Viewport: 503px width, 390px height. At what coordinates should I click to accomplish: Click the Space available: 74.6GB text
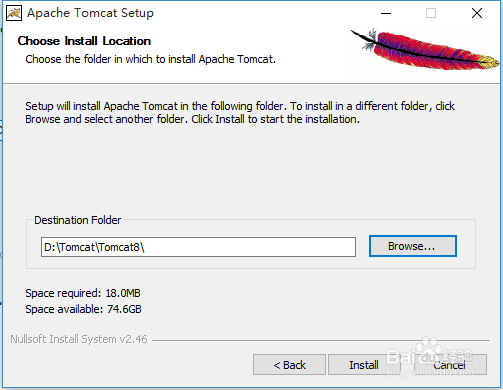(x=83, y=309)
